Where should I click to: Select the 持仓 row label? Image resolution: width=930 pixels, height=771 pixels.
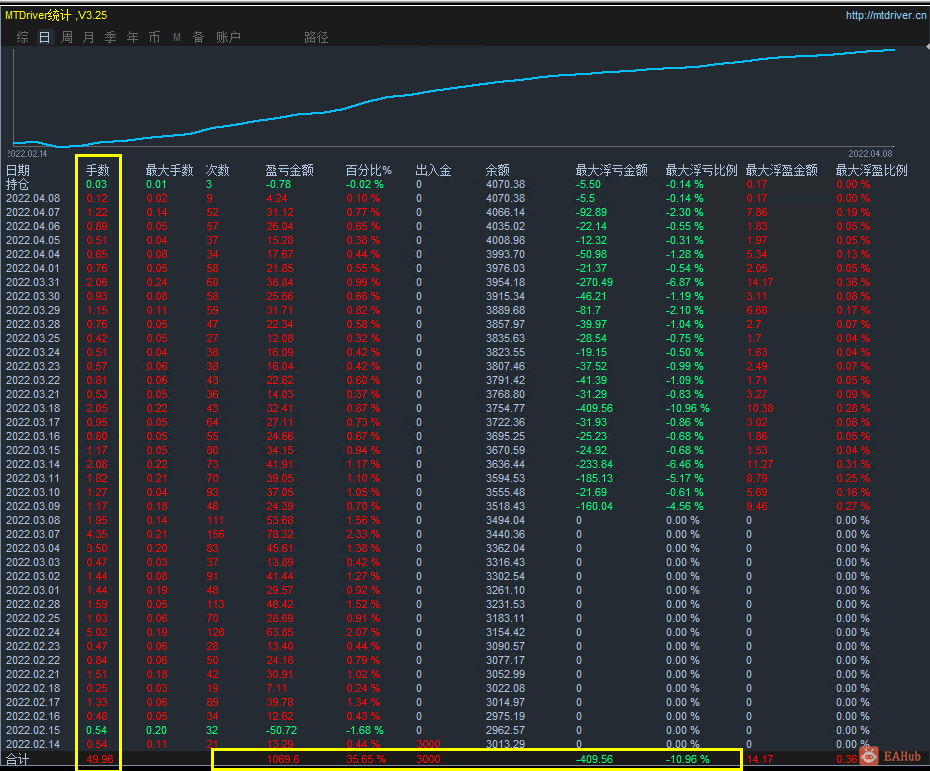(x=18, y=184)
